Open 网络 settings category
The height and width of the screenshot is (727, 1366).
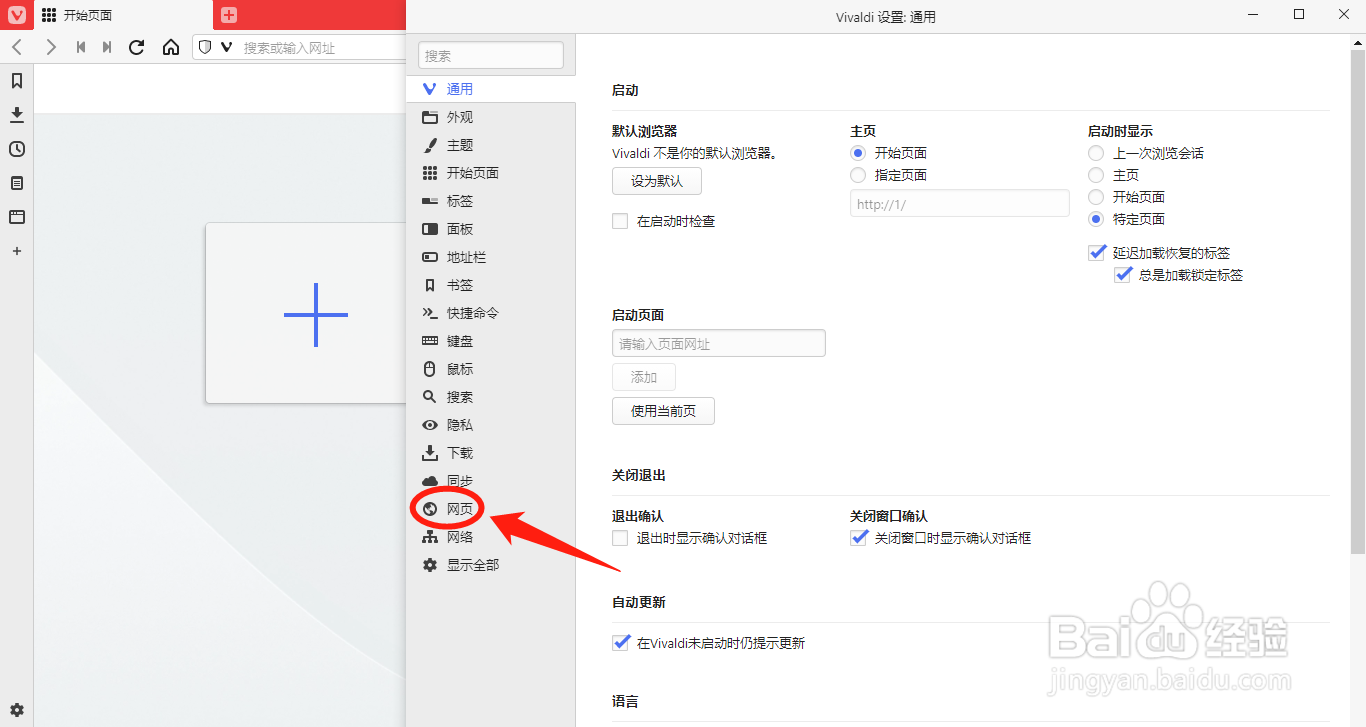tap(491, 537)
